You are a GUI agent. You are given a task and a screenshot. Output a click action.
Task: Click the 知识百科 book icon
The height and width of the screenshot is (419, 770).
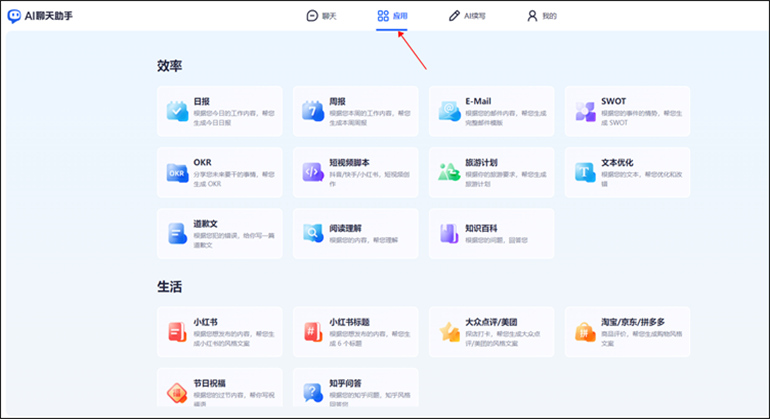point(449,233)
